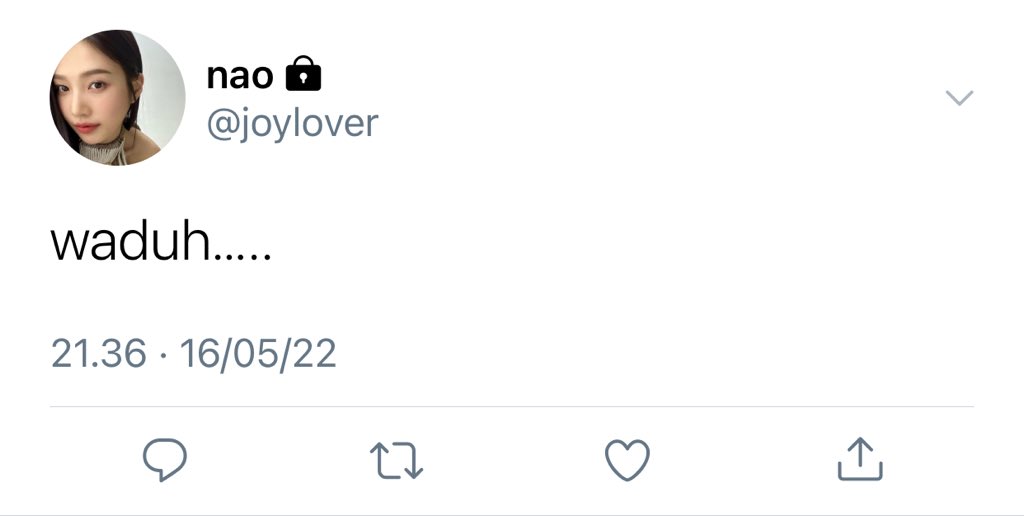1024x516 pixels.
Task: Open nao's profile picture
Action: (x=118, y=97)
